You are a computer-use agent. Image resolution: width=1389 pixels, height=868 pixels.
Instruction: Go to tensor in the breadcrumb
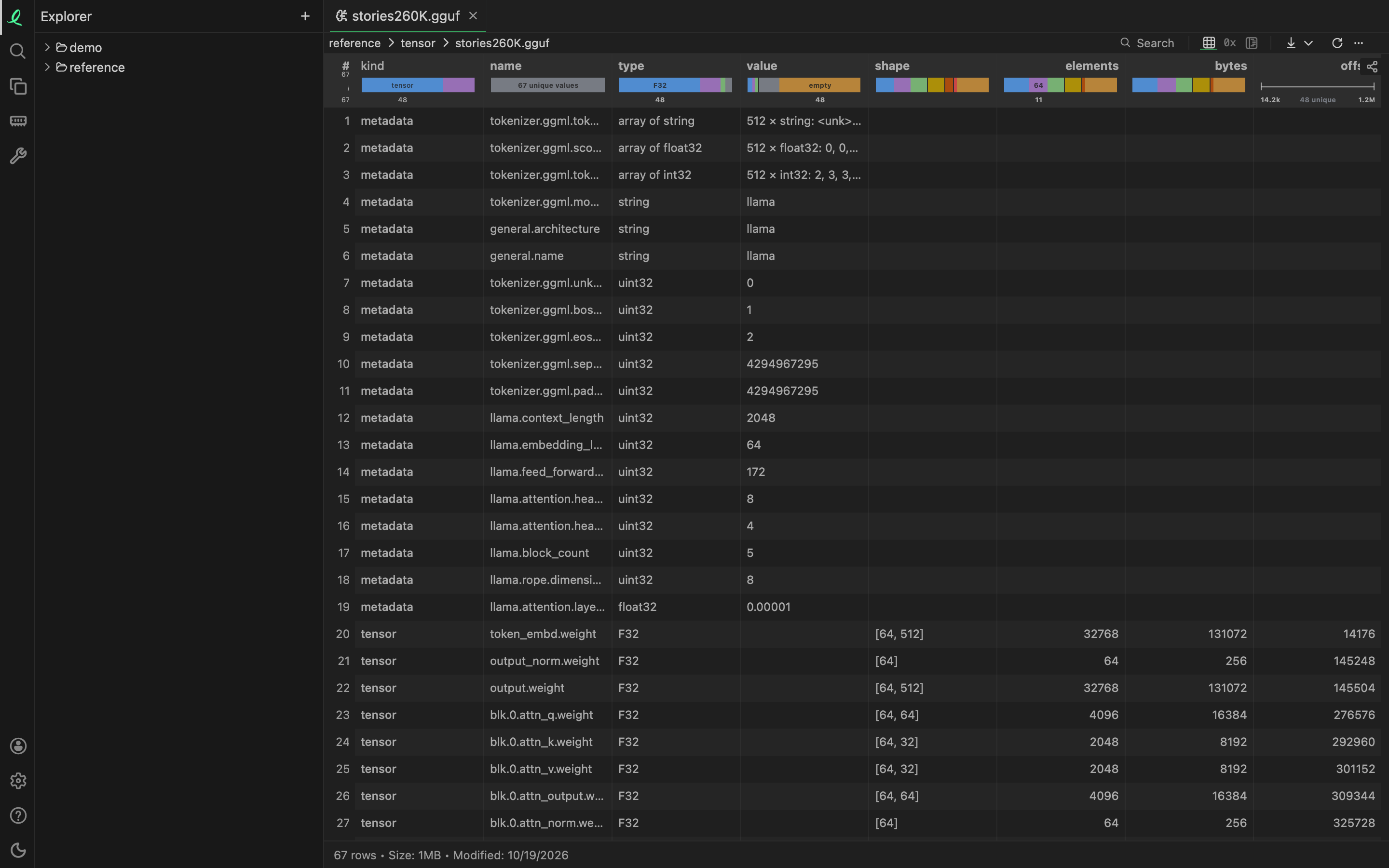pyautogui.click(x=418, y=43)
